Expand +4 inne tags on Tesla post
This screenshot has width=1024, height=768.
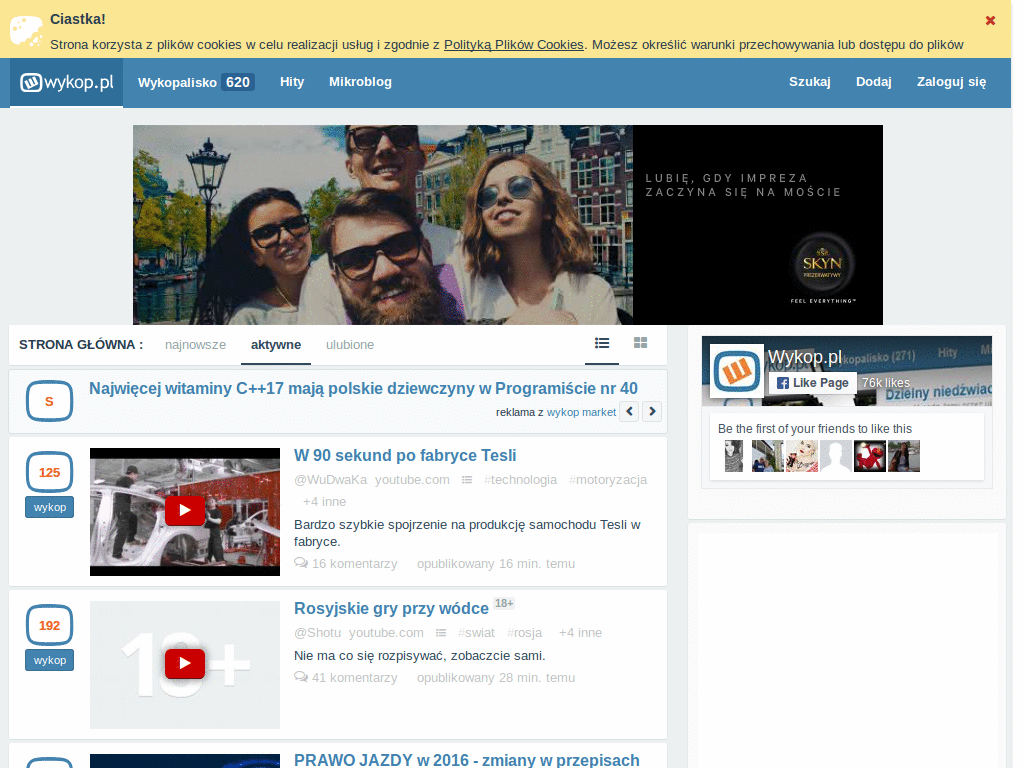(x=325, y=502)
